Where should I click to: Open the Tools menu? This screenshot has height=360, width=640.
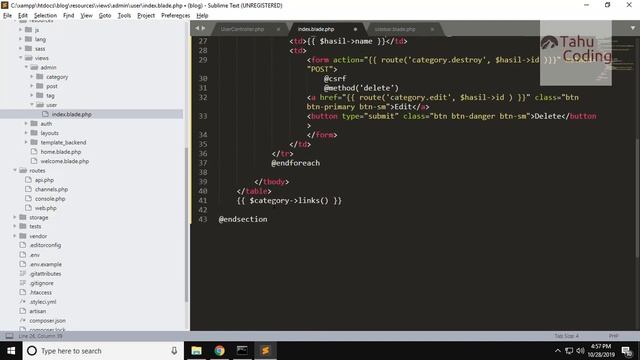click(x=124, y=16)
